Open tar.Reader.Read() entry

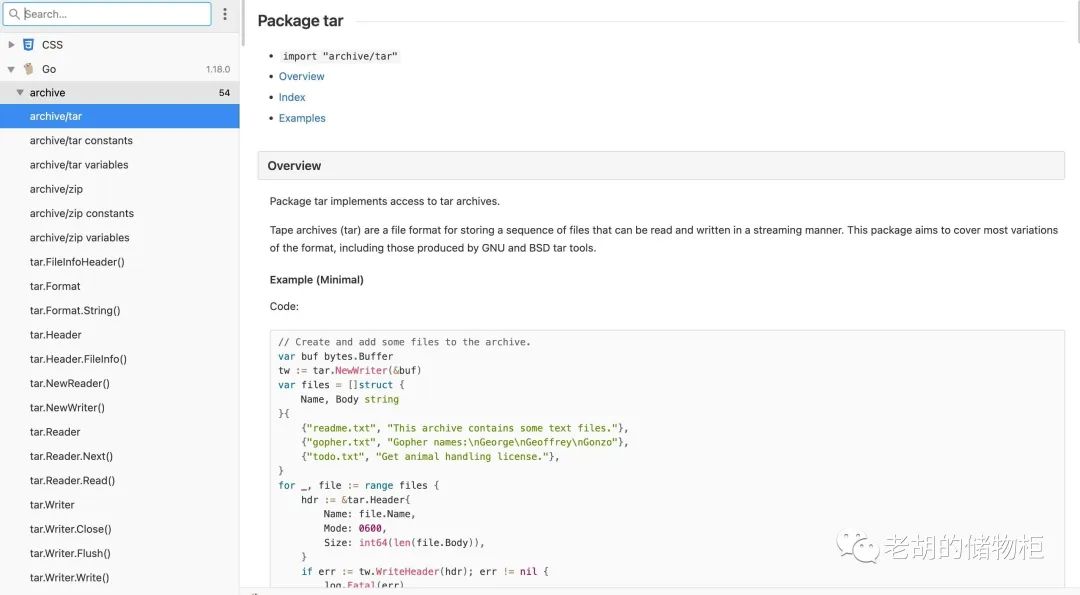(120, 480)
